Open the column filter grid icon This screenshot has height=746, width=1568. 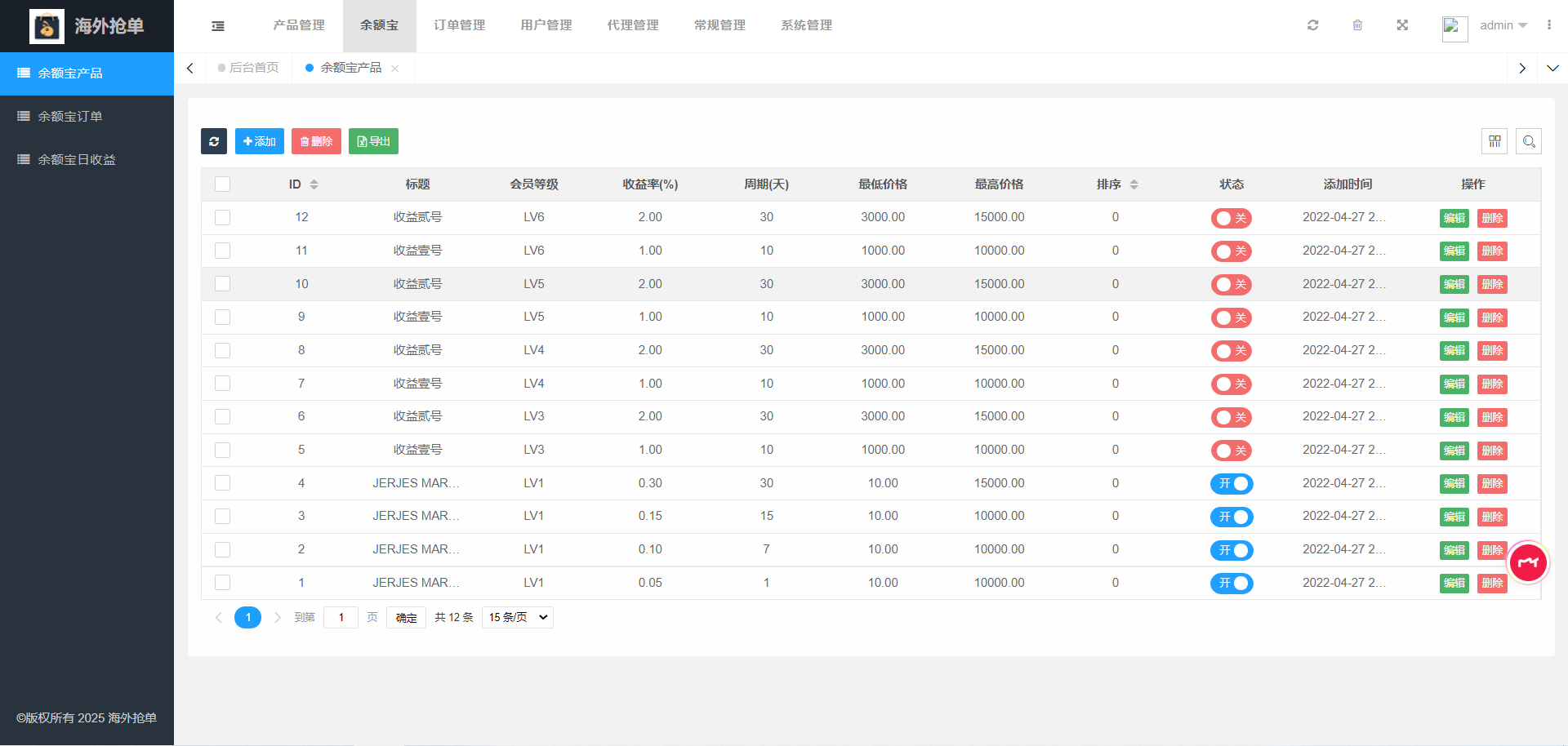[x=1494, y=141]
